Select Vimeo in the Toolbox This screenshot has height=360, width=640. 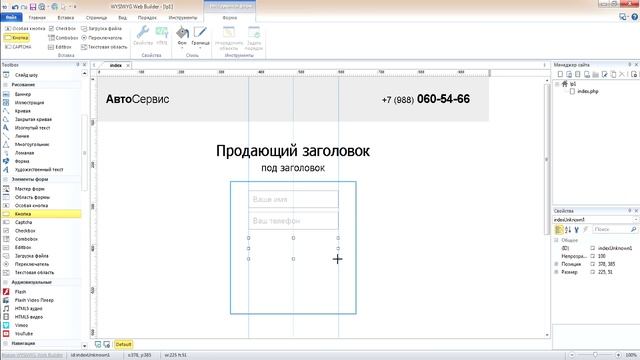pos(21,325)
